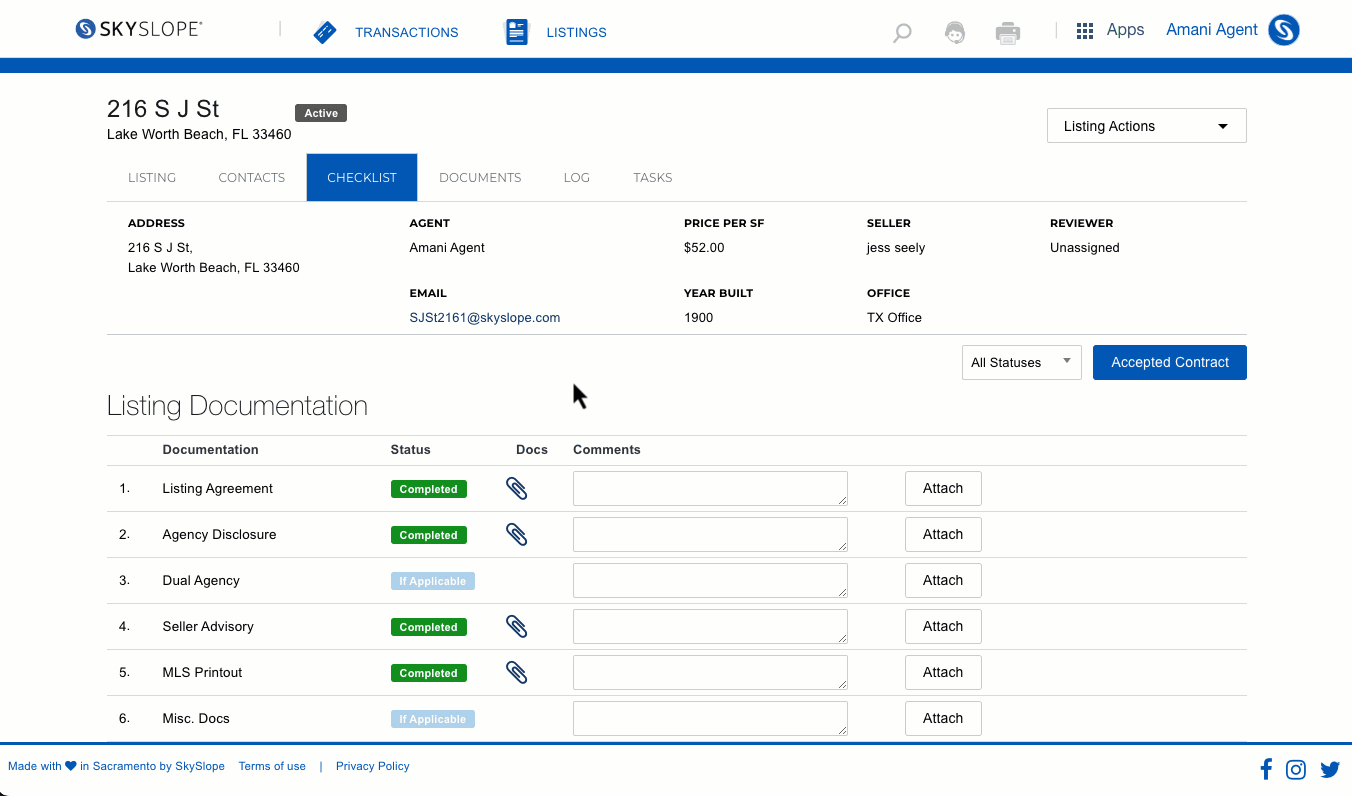Click the 'TX Office' value
The image size is (1352, 796).
pyautogui.click(x=894, y=317)
